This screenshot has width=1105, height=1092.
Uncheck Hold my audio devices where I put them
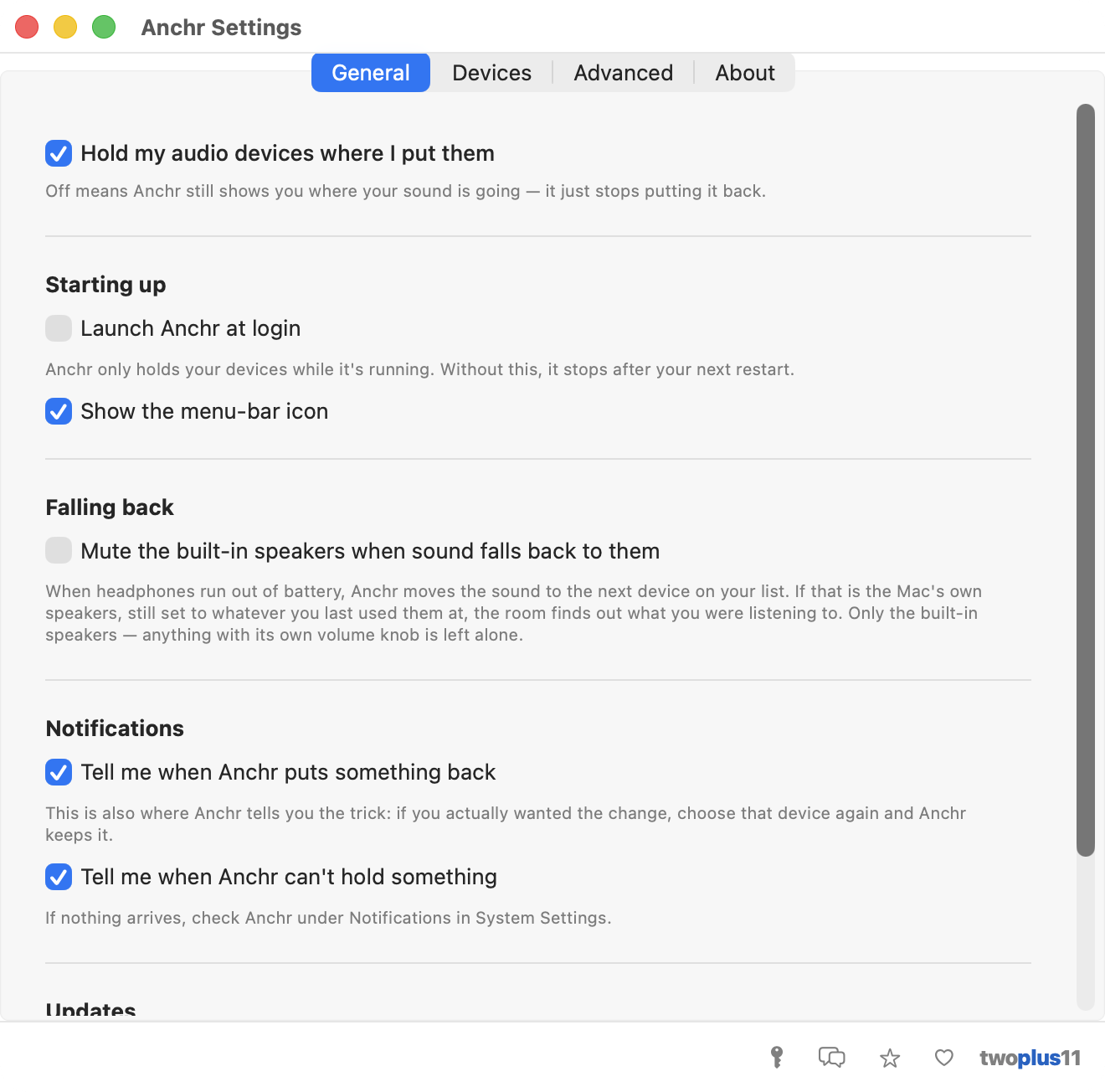click(x=59, y=153)
